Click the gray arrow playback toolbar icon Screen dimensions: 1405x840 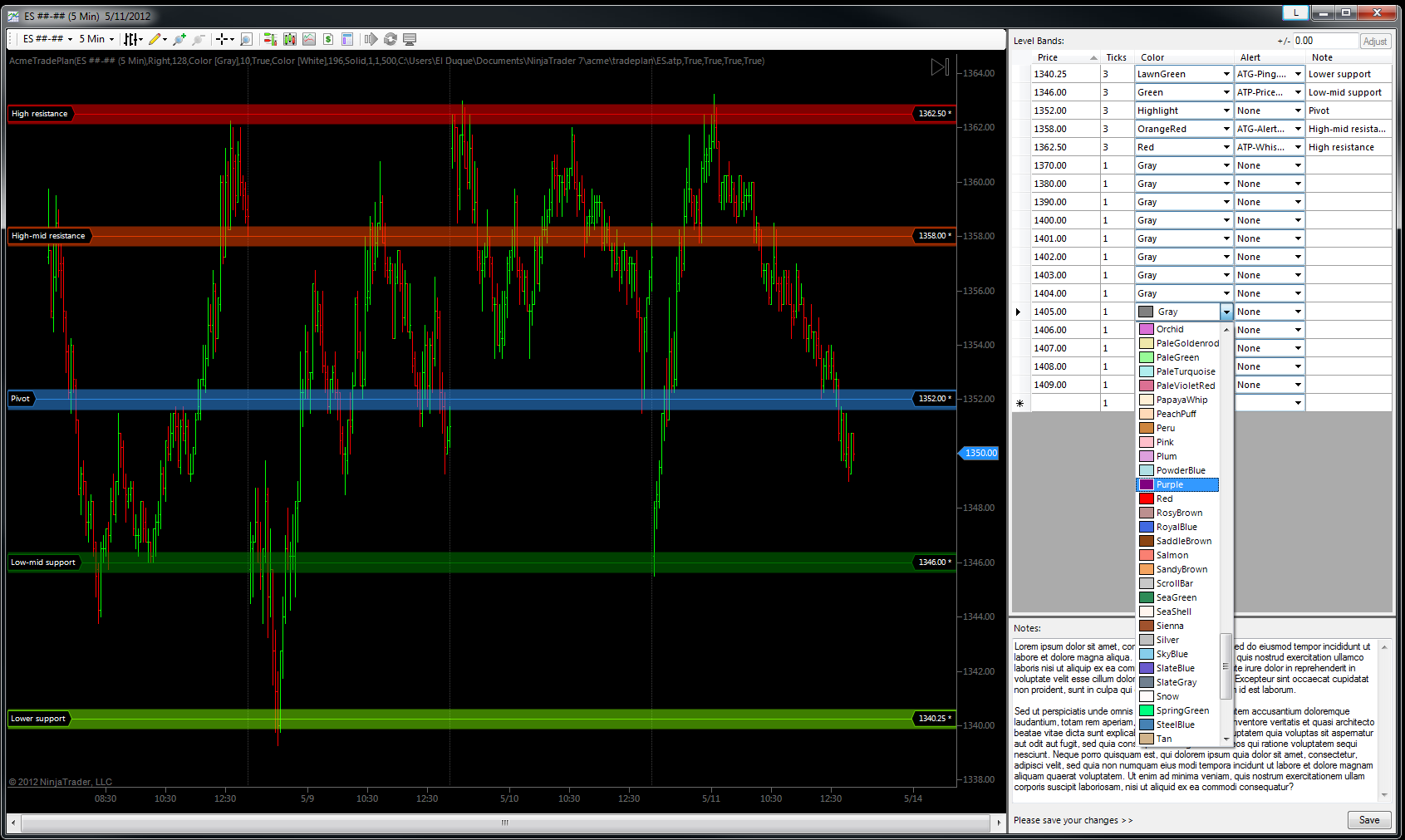pos(371,39)
